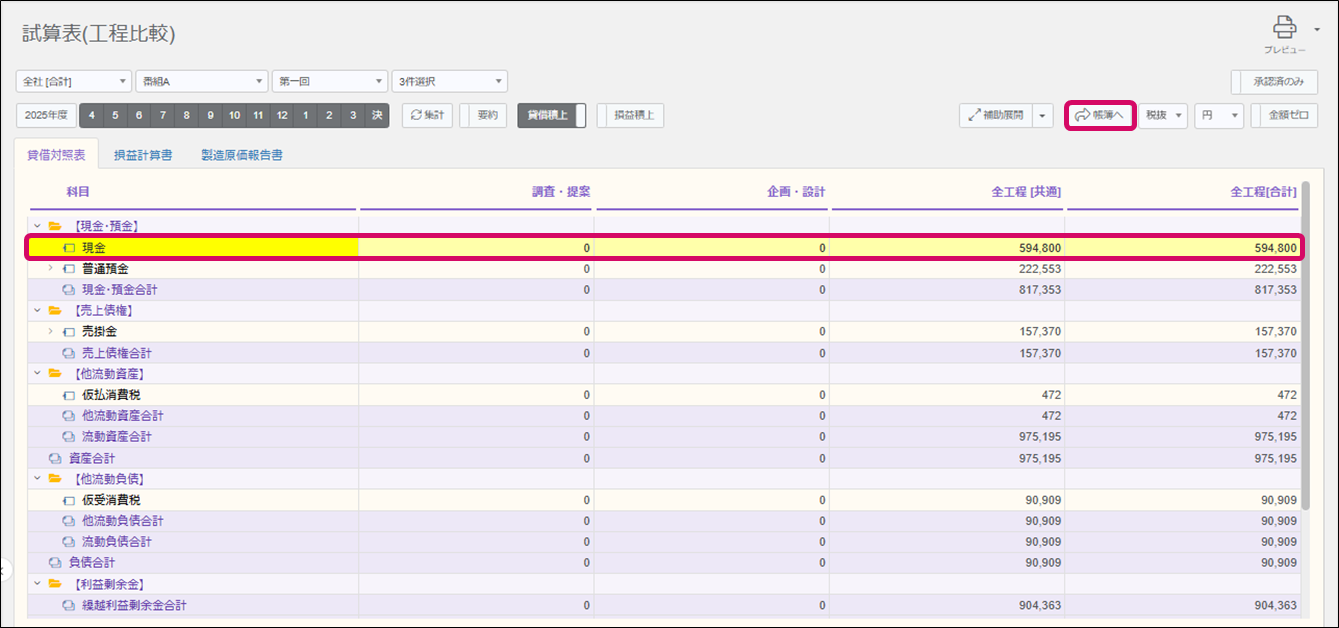Click the 帳簿へ arrow button

coord(1099,115)
